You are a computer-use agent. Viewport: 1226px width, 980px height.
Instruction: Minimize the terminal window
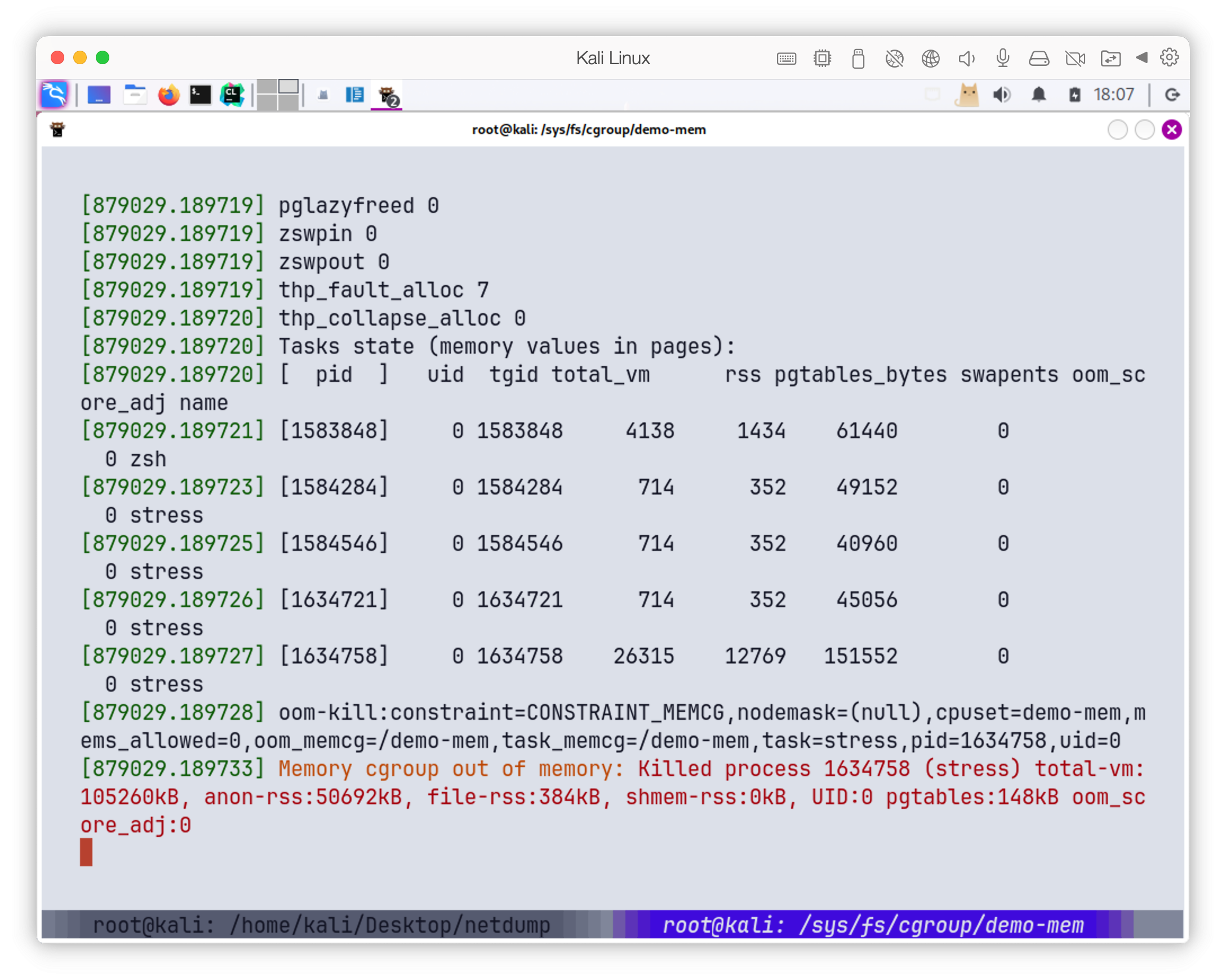(x=1117, y=130)
